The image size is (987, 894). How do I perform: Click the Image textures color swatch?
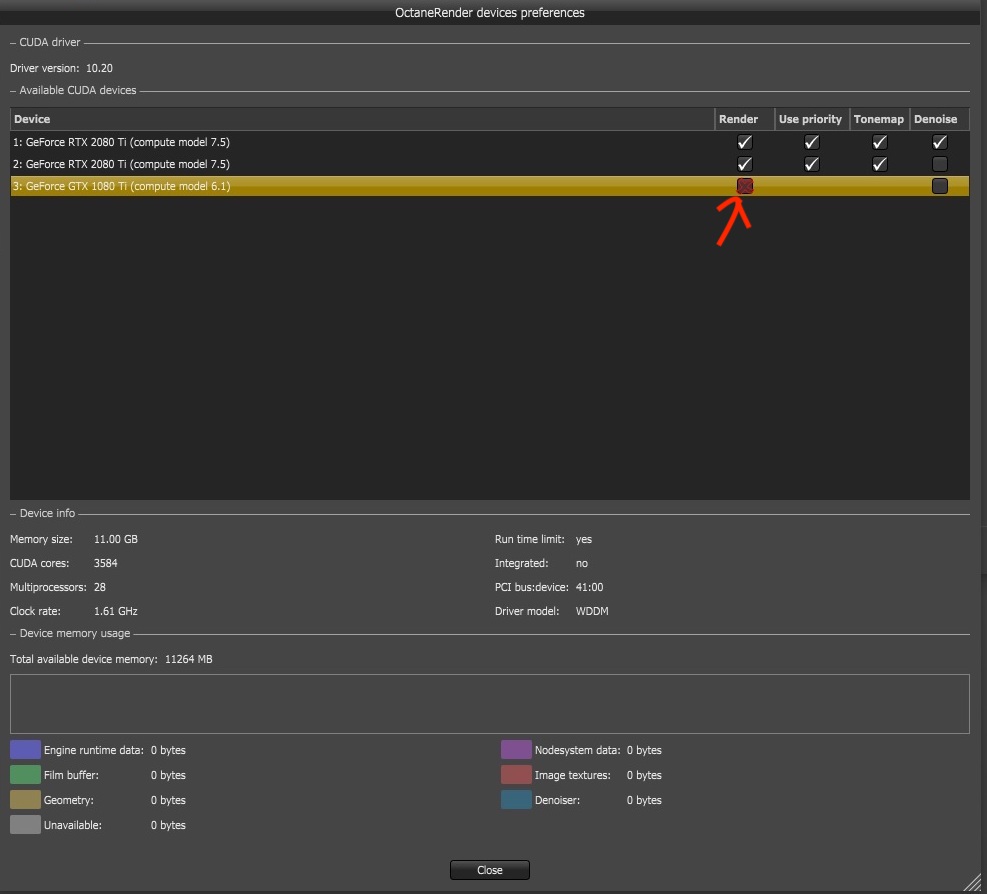516,774
